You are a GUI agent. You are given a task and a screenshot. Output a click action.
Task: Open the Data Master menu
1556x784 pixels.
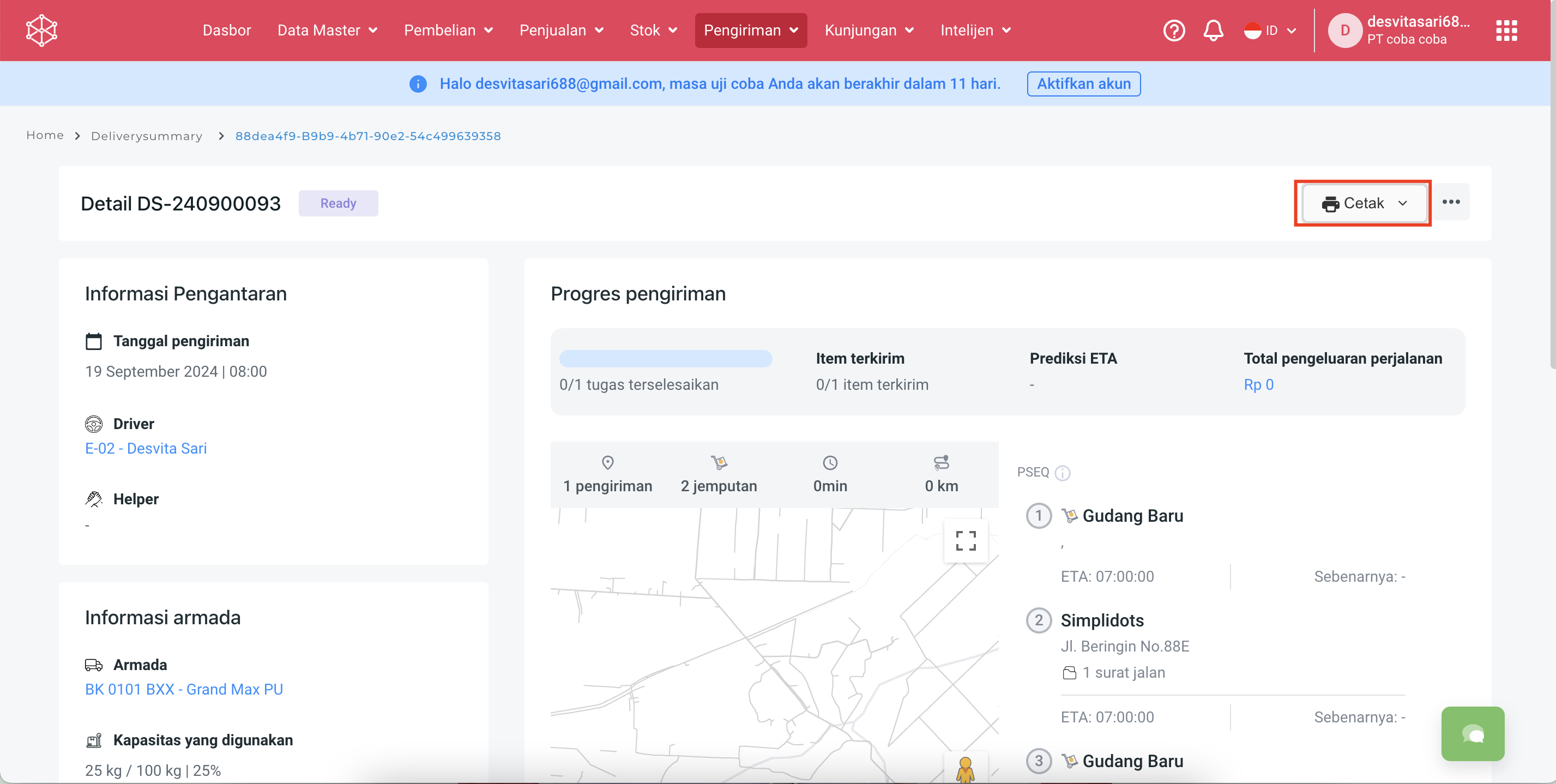click(327, 30)
